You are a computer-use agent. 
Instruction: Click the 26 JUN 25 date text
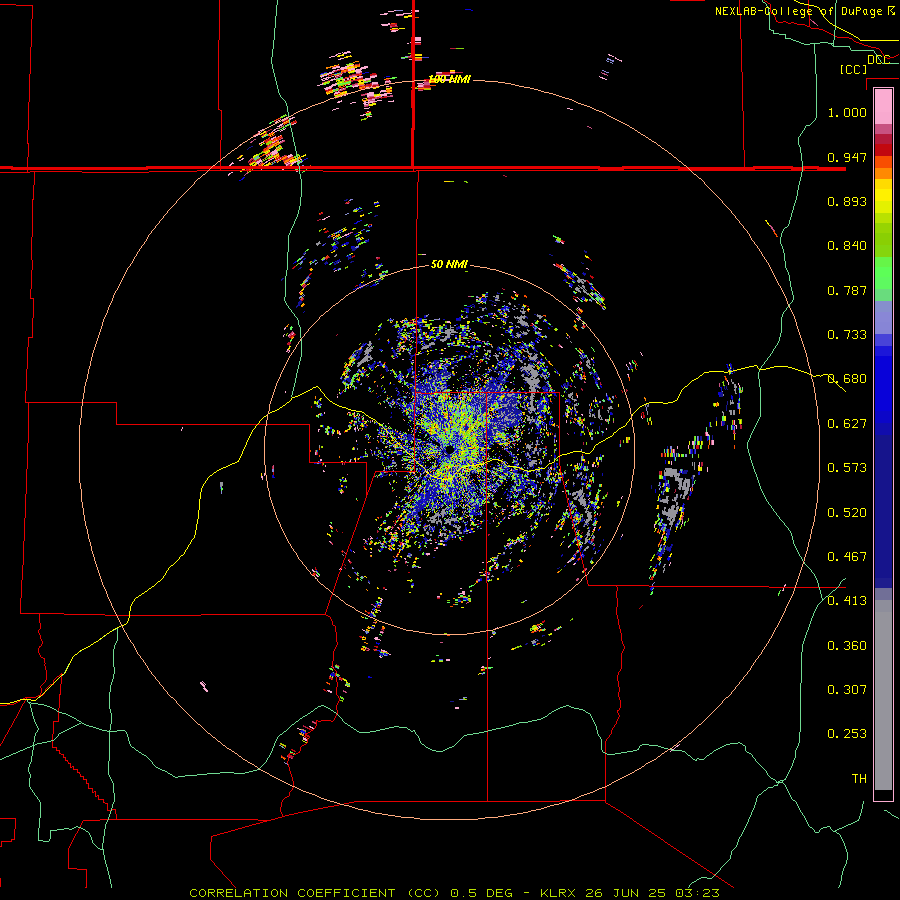tap(627, 893)
